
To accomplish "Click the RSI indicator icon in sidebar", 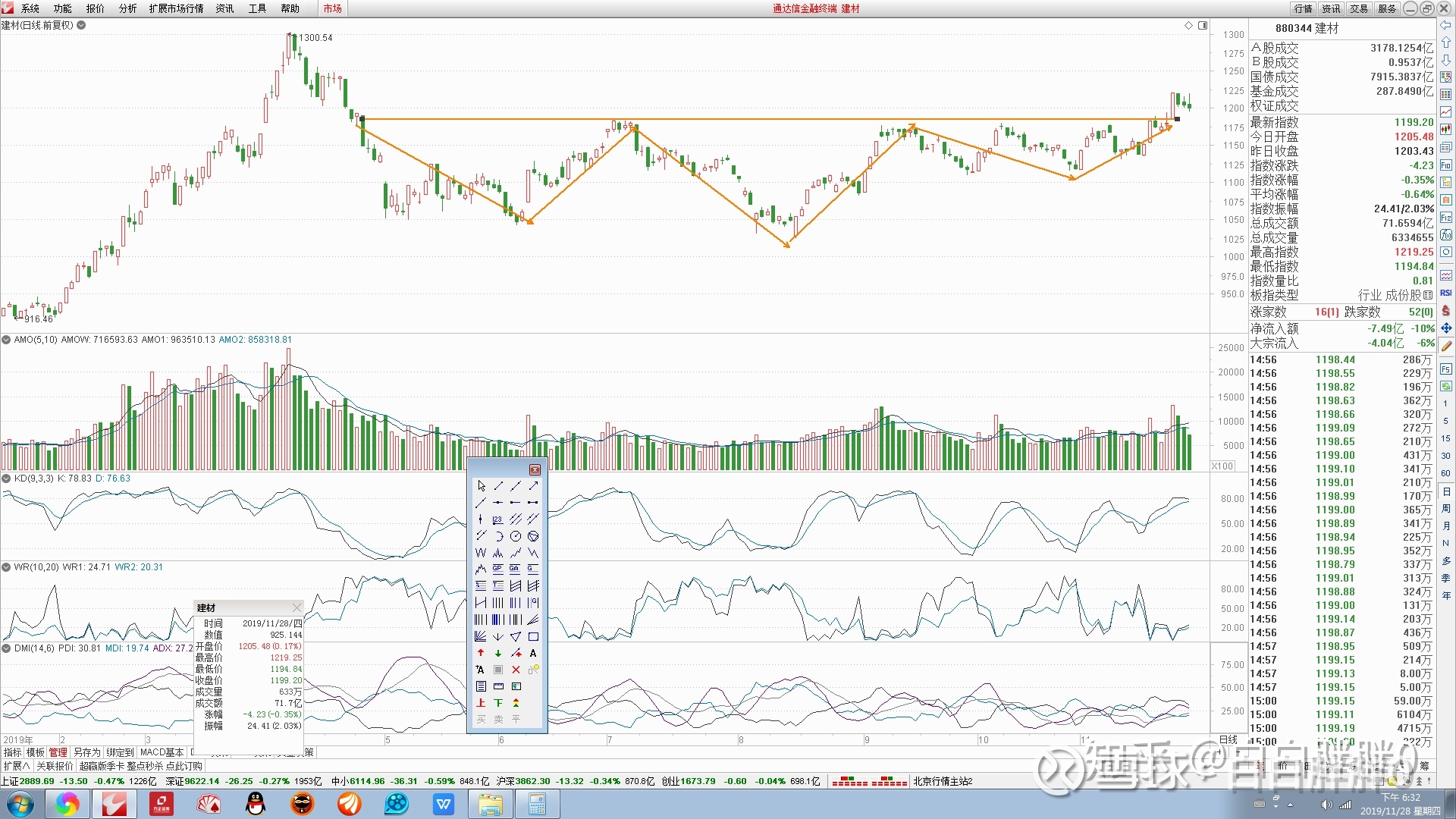I will [x=1446, y=293].
